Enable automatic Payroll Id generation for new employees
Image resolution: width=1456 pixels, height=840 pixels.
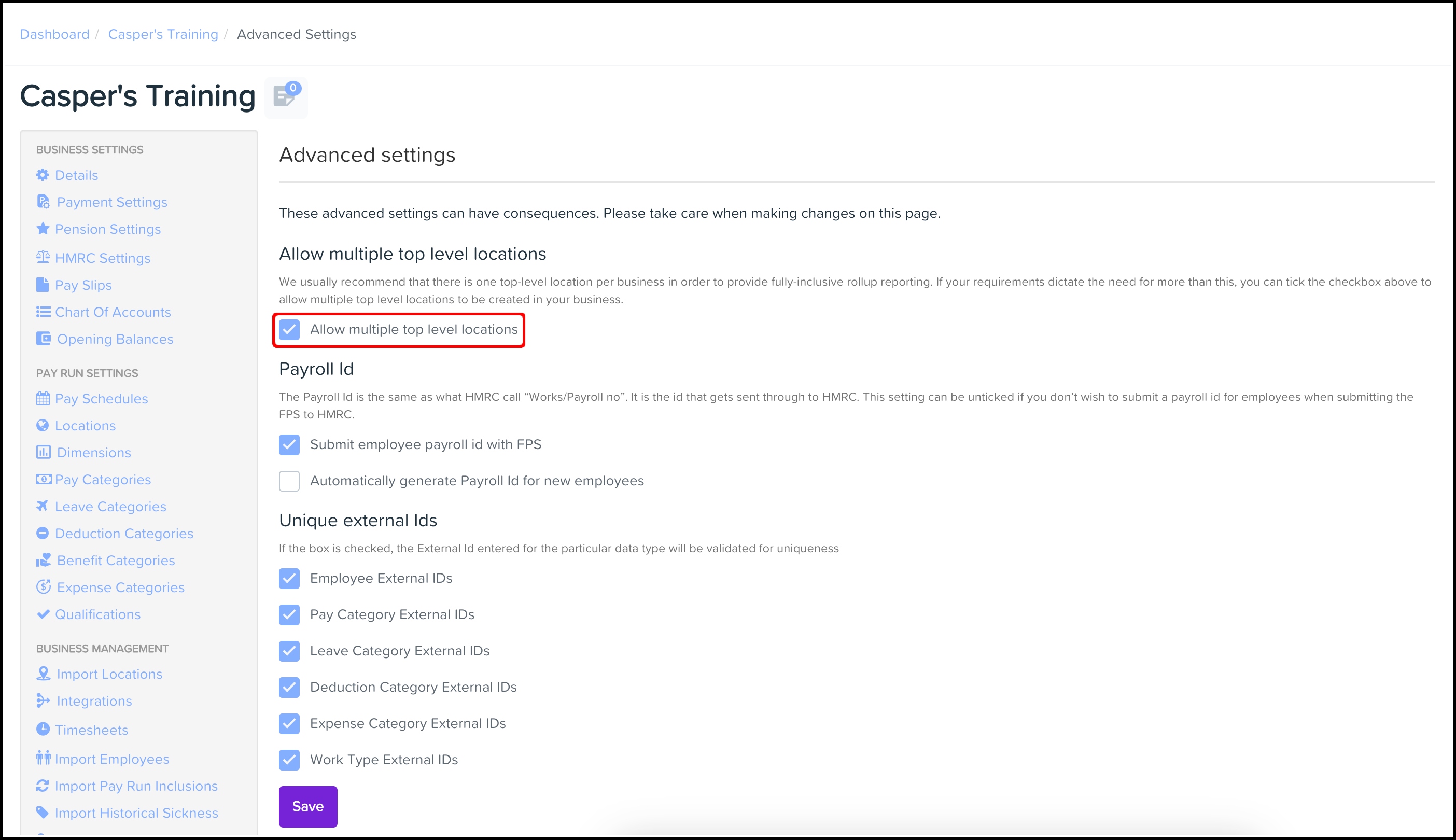(289, 481)
